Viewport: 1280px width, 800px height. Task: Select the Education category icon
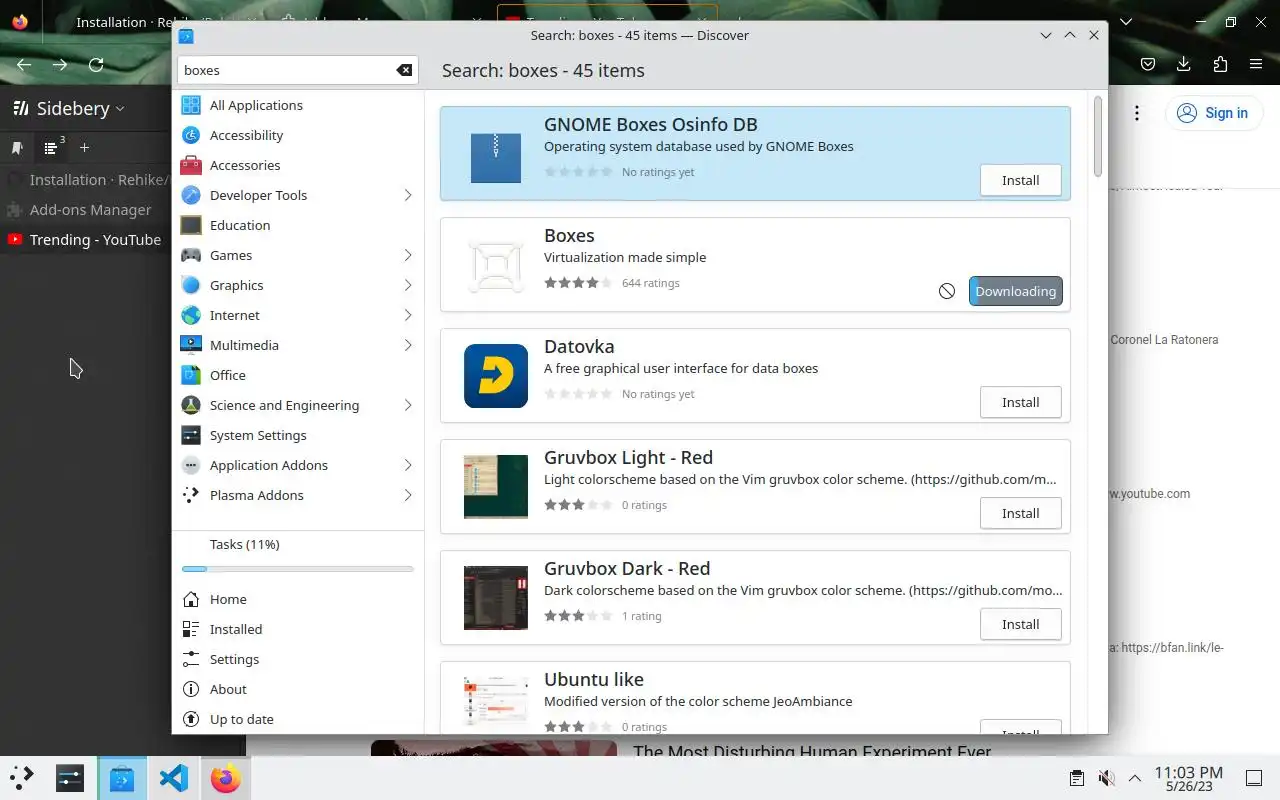click(191, 225)
